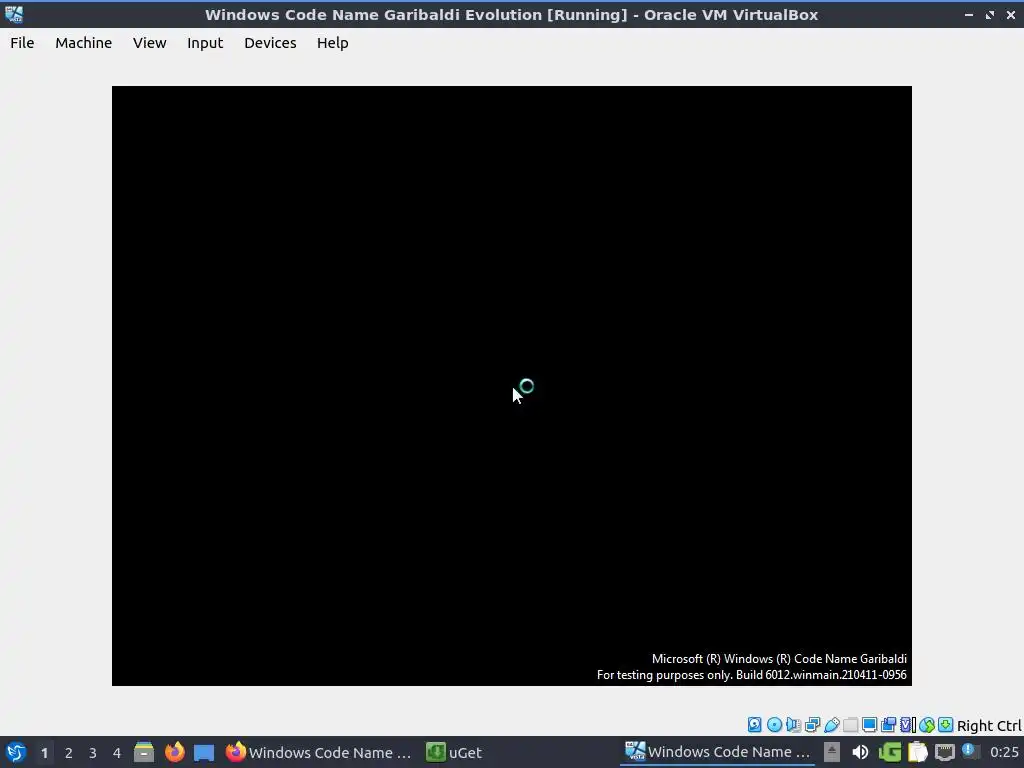
Task: Click the mouse integration status icon
Action: click(927, 725)
